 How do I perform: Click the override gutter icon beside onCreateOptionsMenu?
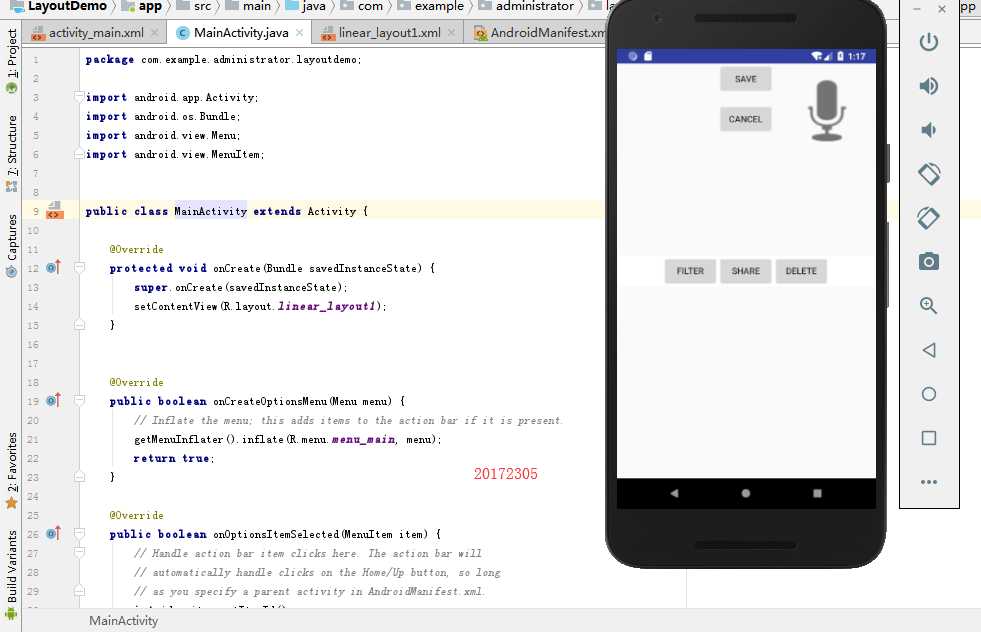[x=54, y=400]
